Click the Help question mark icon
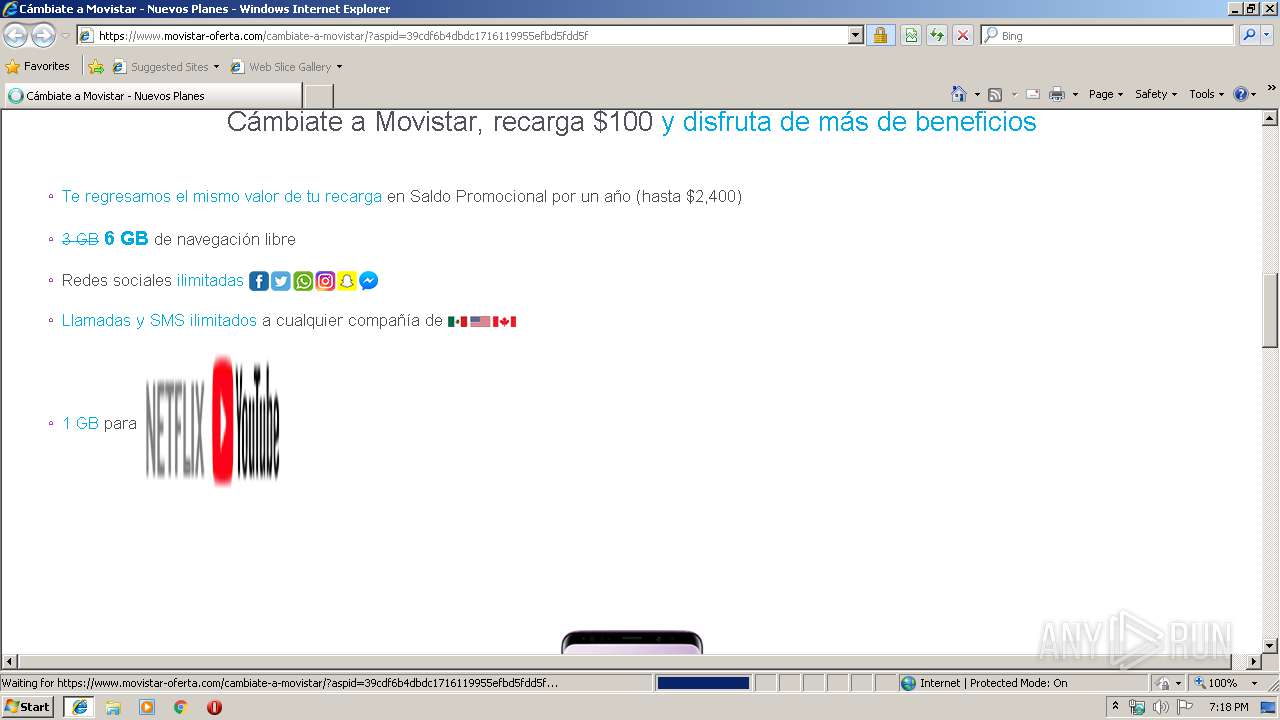The width and height of the screenshot is (1280, 720). (x=1241, y=94)
